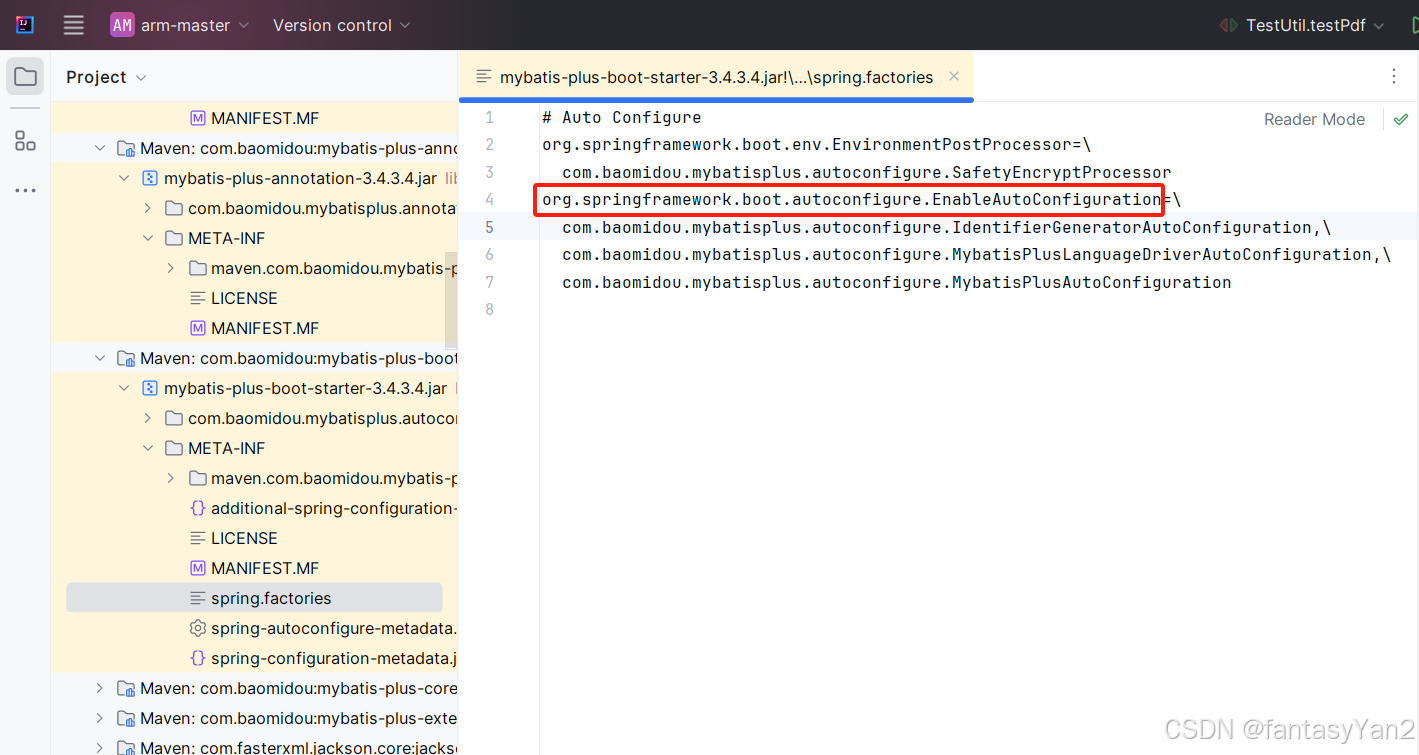
Task: Open the Project tool window folder icon
Action: (25, 77)
